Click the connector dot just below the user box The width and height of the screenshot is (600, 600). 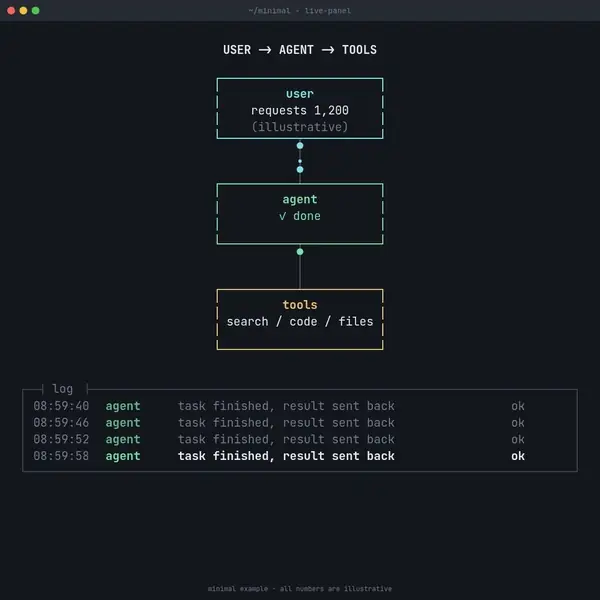[300, 145]
